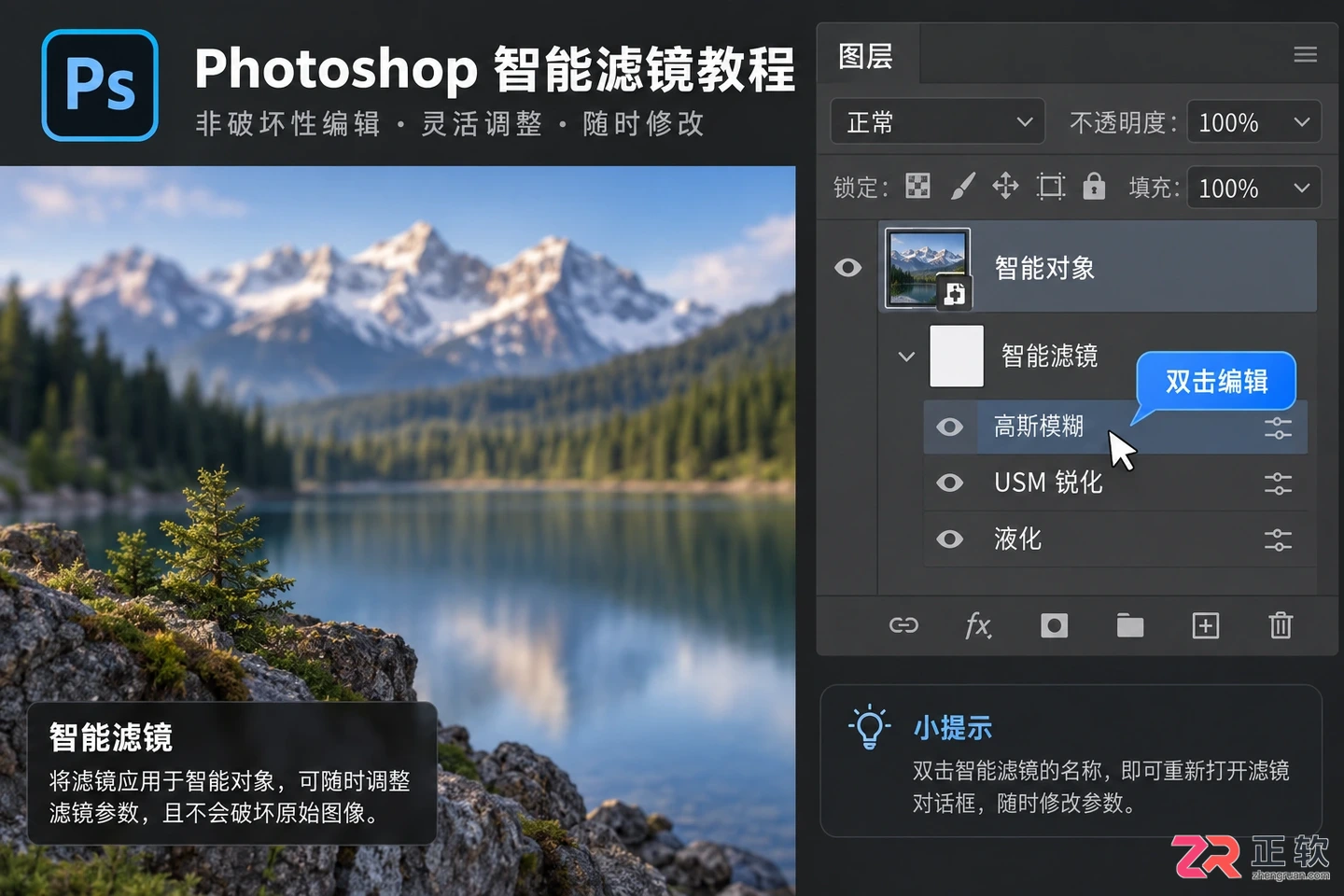Select the 图层 tab
The width and height of the screenshot is (1344, 896).
(x=867, y=56)
